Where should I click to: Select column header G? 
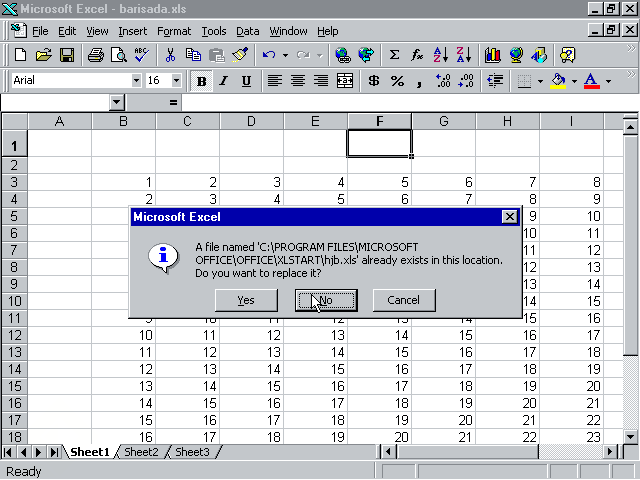(444, 121)
